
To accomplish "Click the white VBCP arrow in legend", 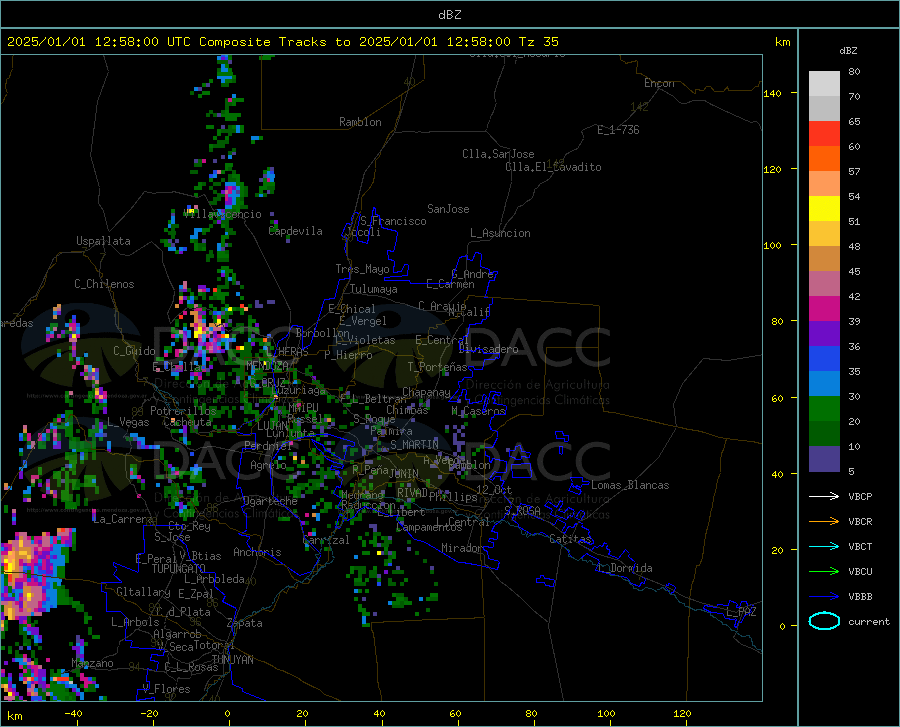I will point(824,496).
